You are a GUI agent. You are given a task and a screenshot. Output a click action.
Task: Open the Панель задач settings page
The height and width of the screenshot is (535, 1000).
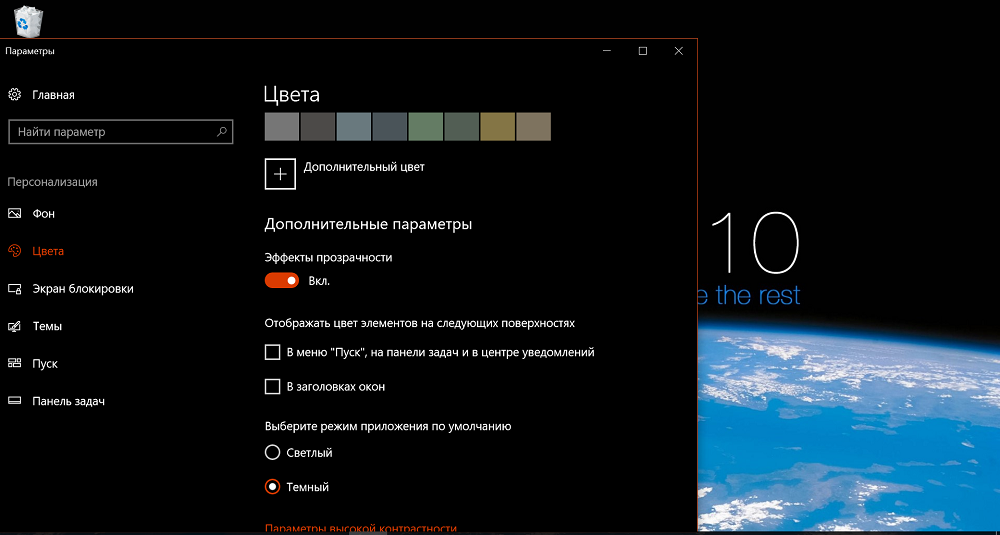click(68, 401)
